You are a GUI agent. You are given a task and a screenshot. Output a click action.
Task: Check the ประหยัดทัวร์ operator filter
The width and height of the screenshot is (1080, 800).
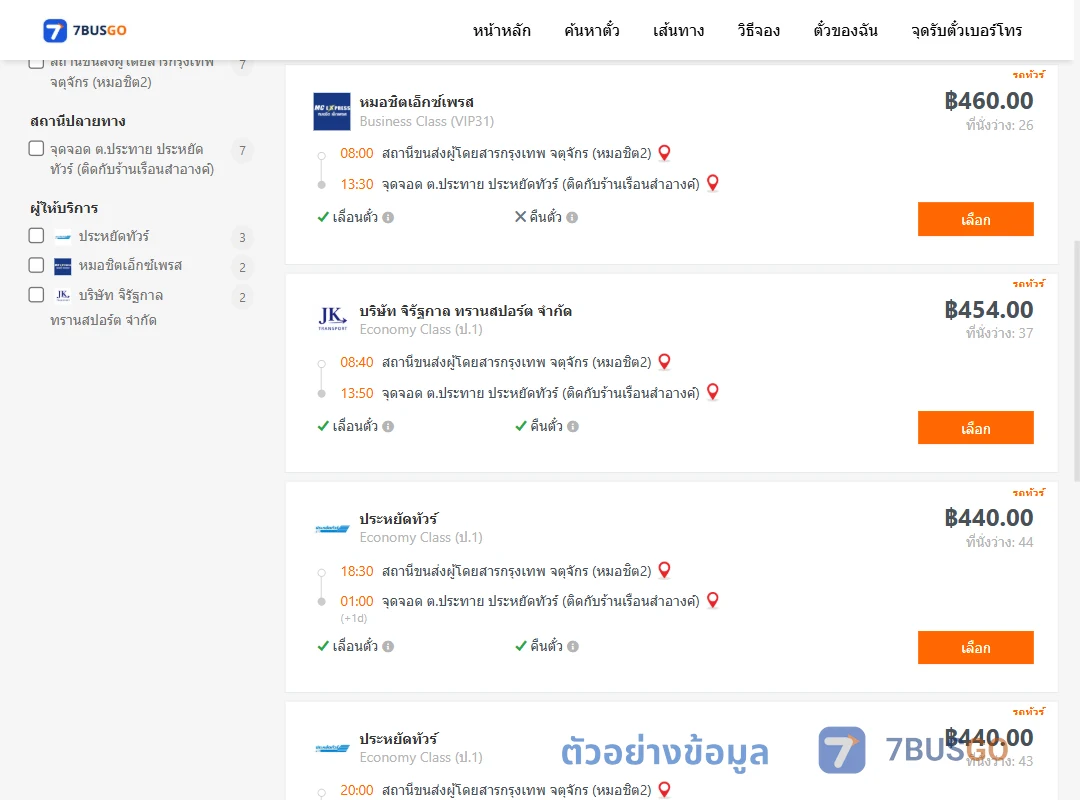[37, 236]
